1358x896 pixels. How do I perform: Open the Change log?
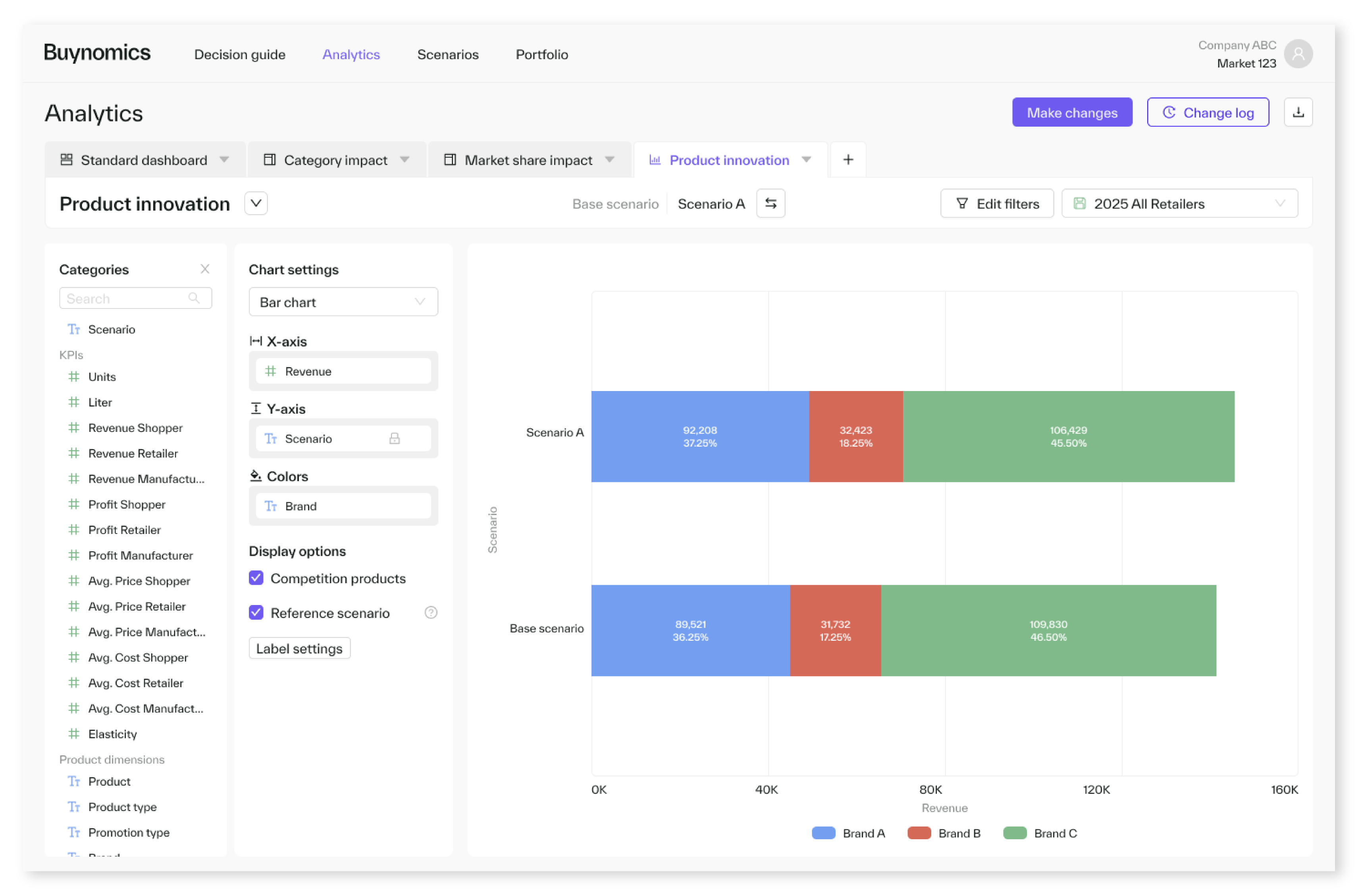[1208, 112]
